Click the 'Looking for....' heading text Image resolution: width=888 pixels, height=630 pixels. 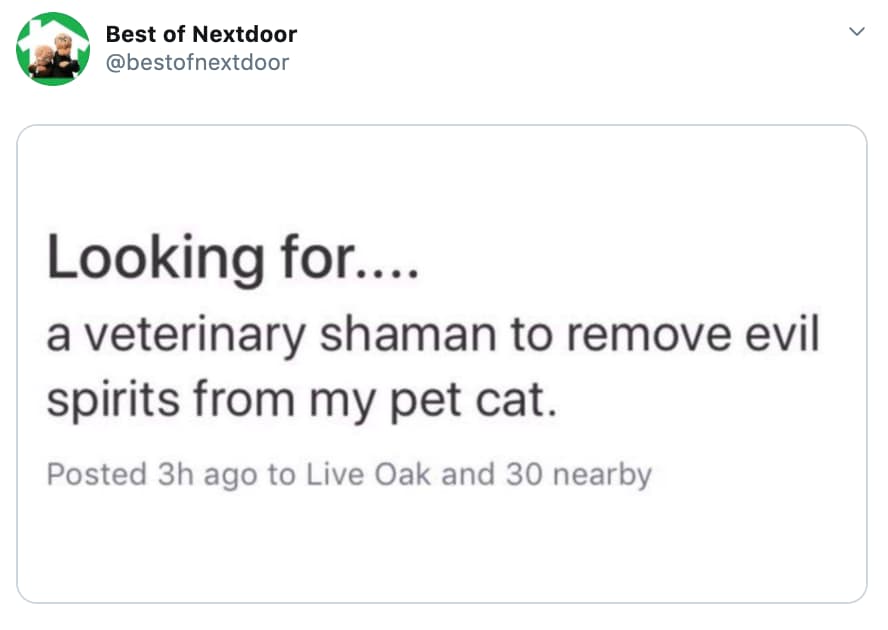pos(235,257)
